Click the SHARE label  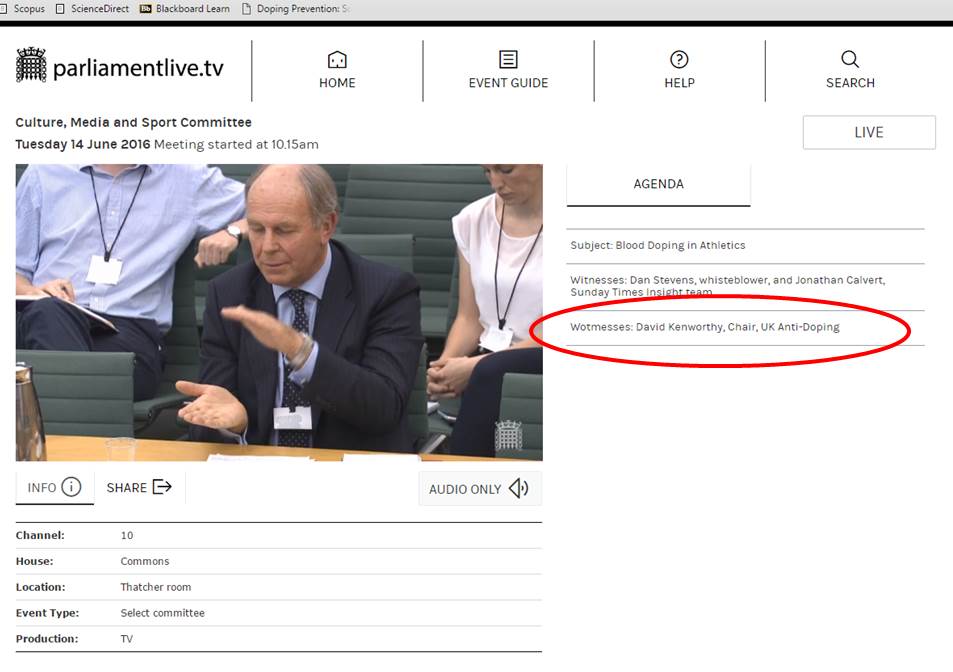(126, 488)
